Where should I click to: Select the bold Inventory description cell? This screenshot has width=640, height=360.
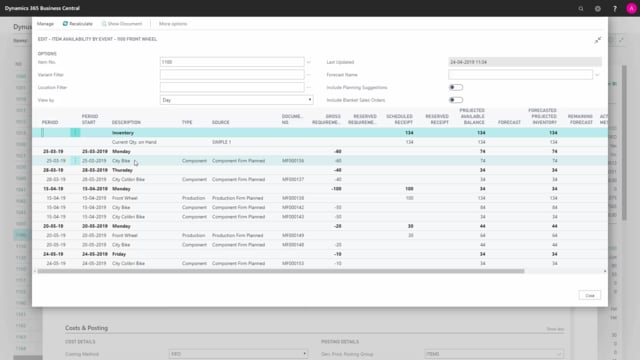pos(123,133)
